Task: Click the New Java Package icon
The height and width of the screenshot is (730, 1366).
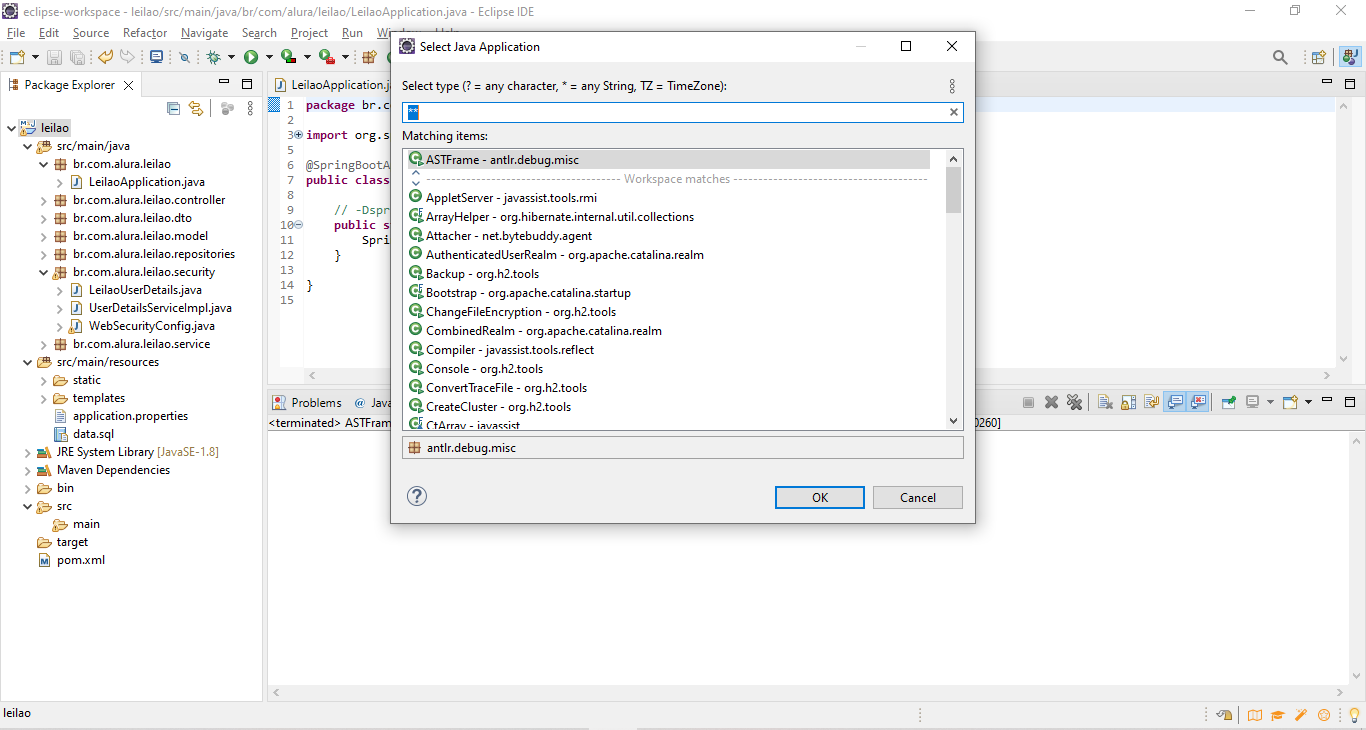Action: click(x=369, y=57)
